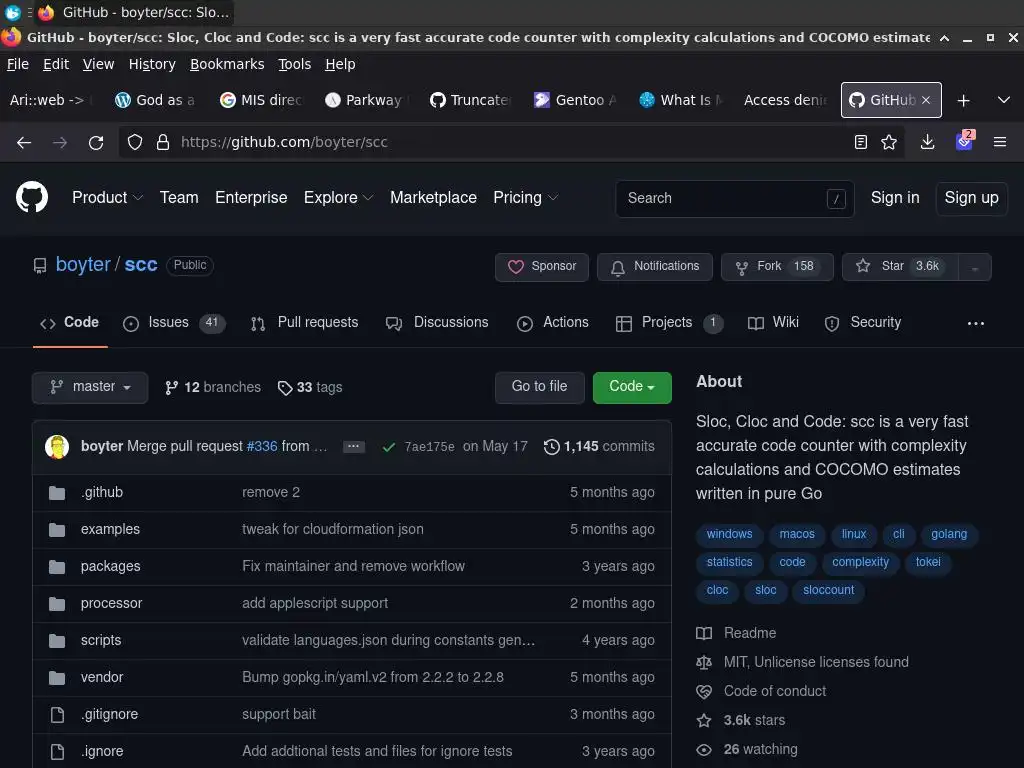Click the GitHub octocat logo
Screen dimensions: 1024x768
[32, 197]
